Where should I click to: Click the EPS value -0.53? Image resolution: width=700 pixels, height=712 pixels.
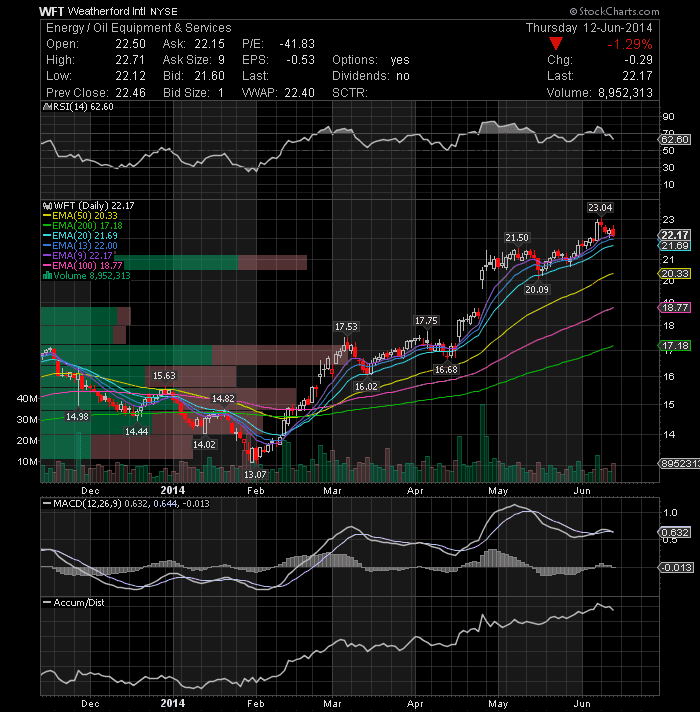point(301,60)
